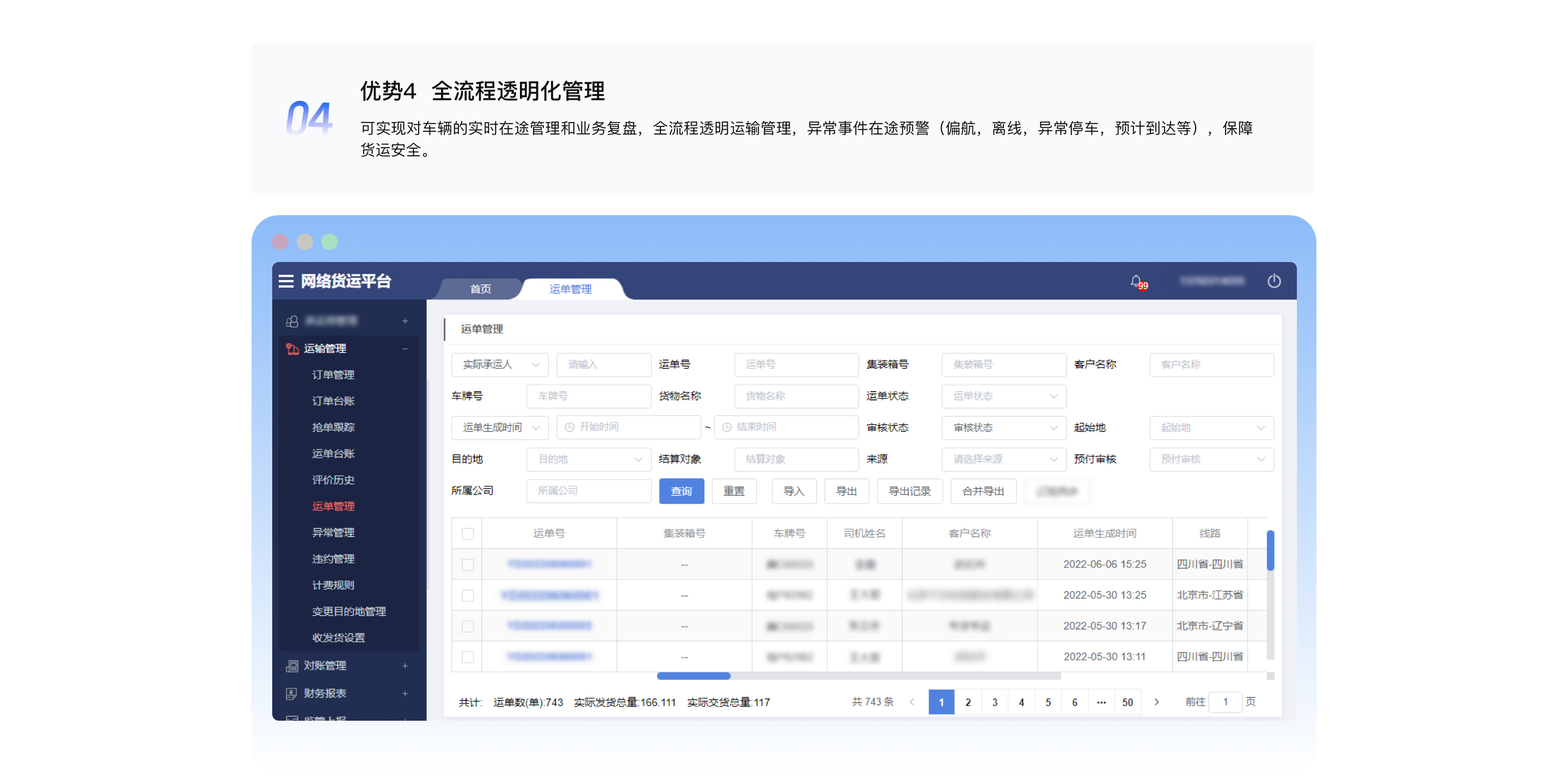Click the 客户名称 input field

[x=1211, y=364]
